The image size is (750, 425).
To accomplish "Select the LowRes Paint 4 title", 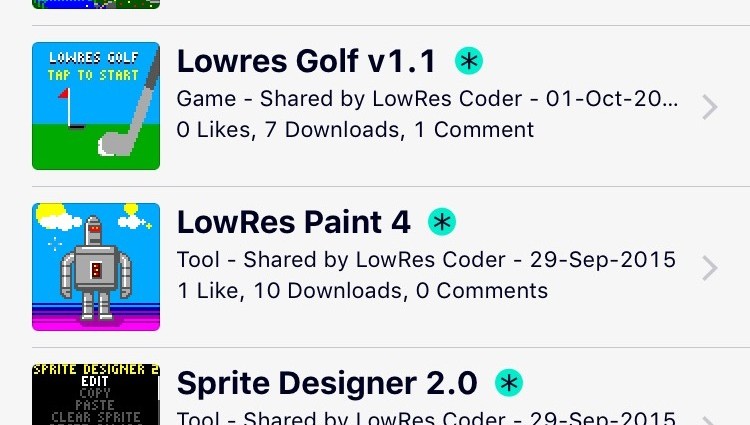I will pos(294,222).
